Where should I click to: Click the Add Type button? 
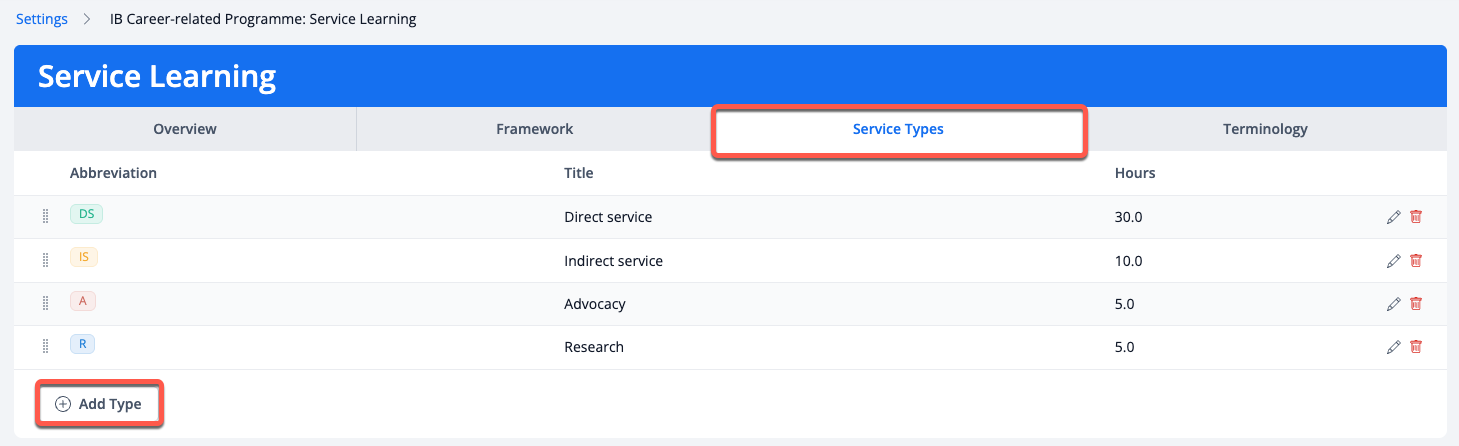coord(99,404)
